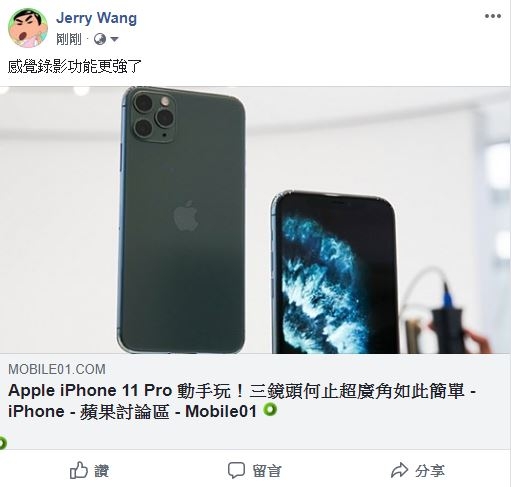Click the green circle icon at bottom-left edge
Viewport: 511px width, 487px height.
3,443
